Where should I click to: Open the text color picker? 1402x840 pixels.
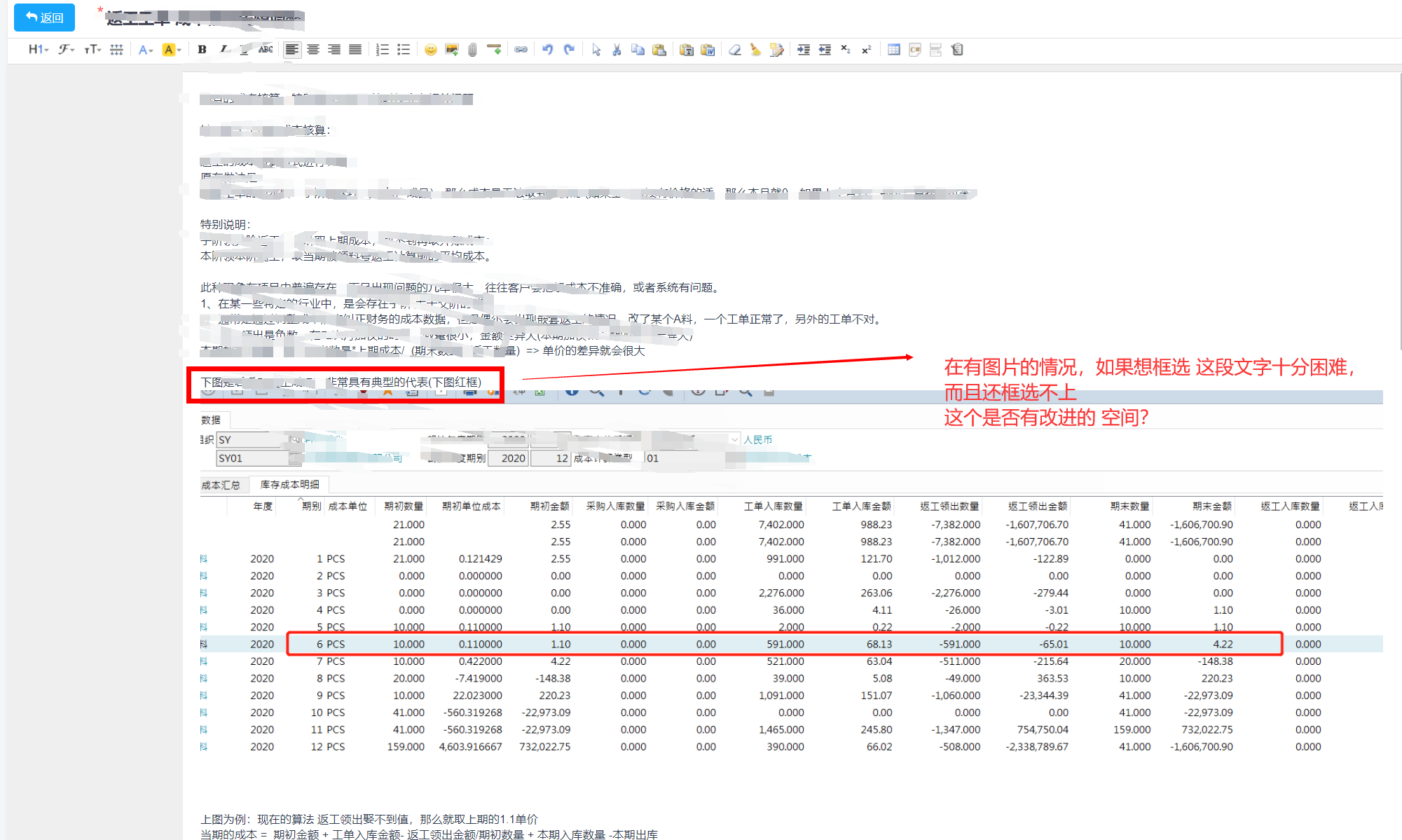[x=145, y=50]
